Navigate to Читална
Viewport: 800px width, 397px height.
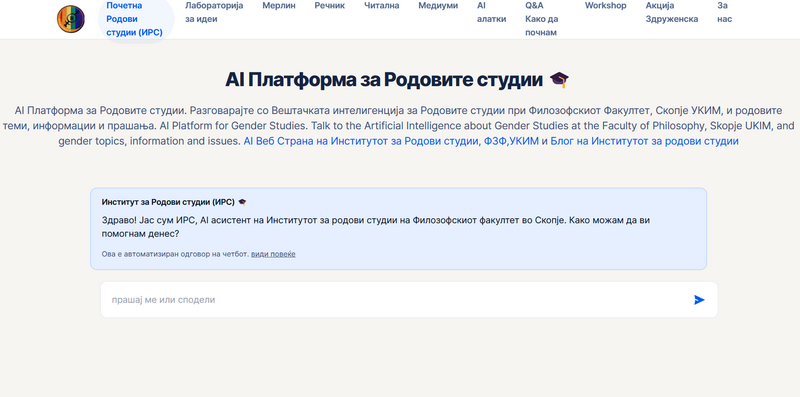(382, 6)
